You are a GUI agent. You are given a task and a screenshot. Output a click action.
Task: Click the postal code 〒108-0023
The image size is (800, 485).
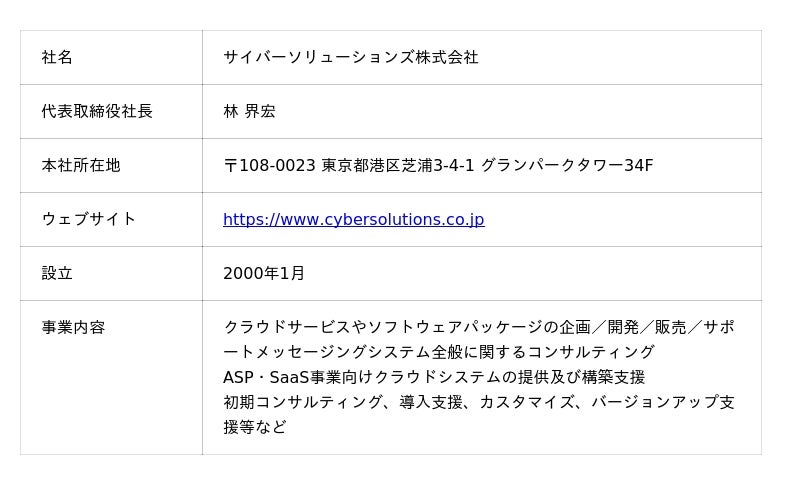(269, 166)
